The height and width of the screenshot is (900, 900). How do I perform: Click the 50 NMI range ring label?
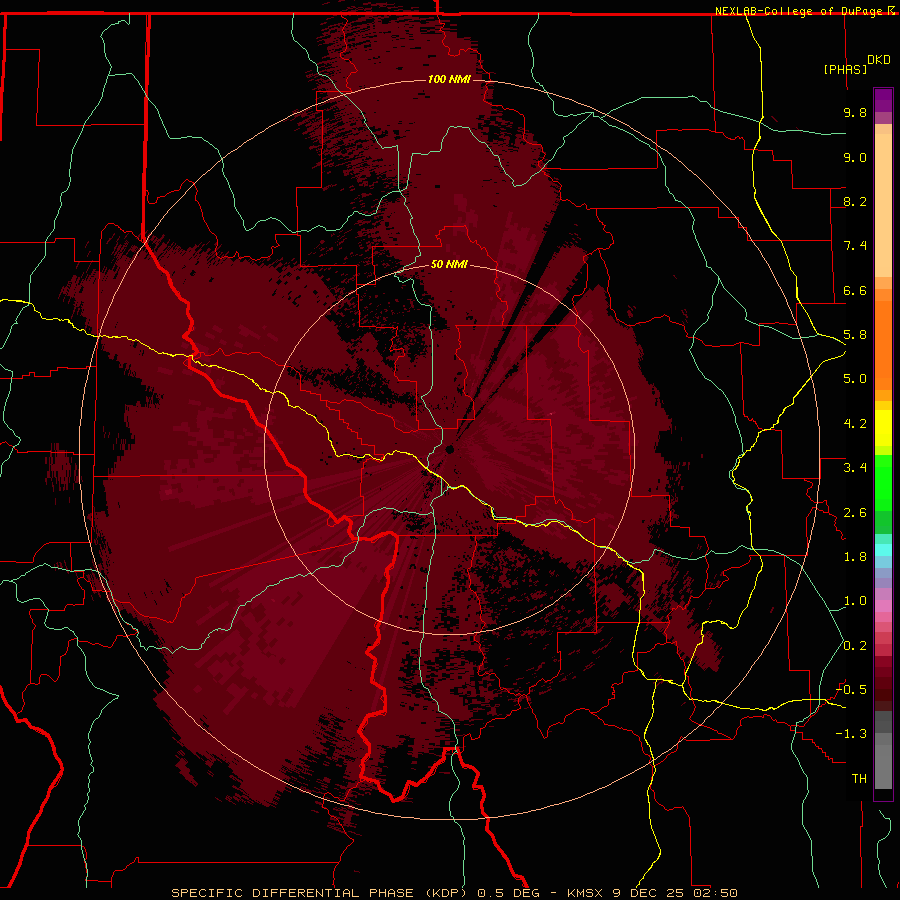coord(449,264)
